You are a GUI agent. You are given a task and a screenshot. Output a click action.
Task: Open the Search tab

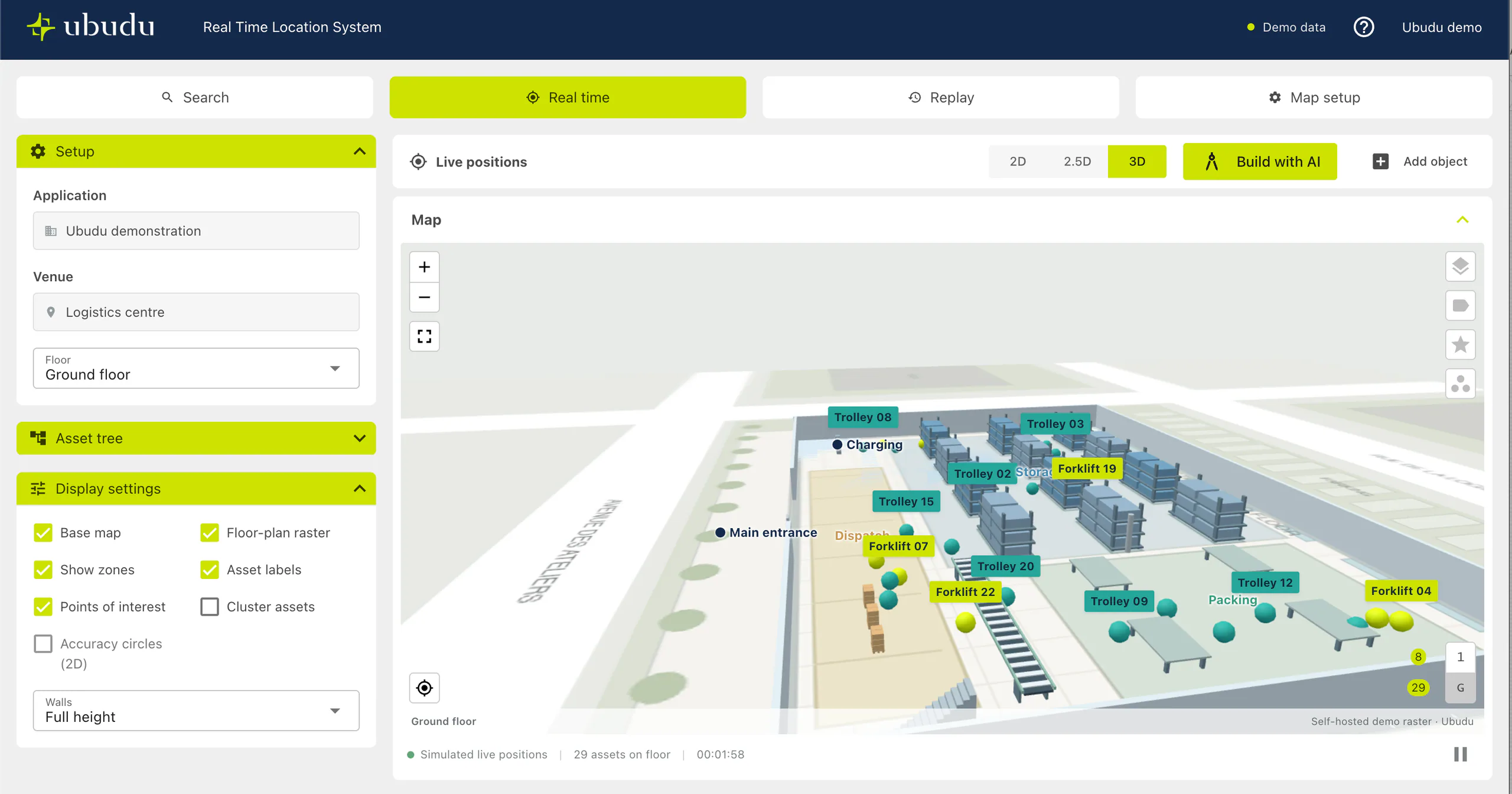tap(195, 97)
